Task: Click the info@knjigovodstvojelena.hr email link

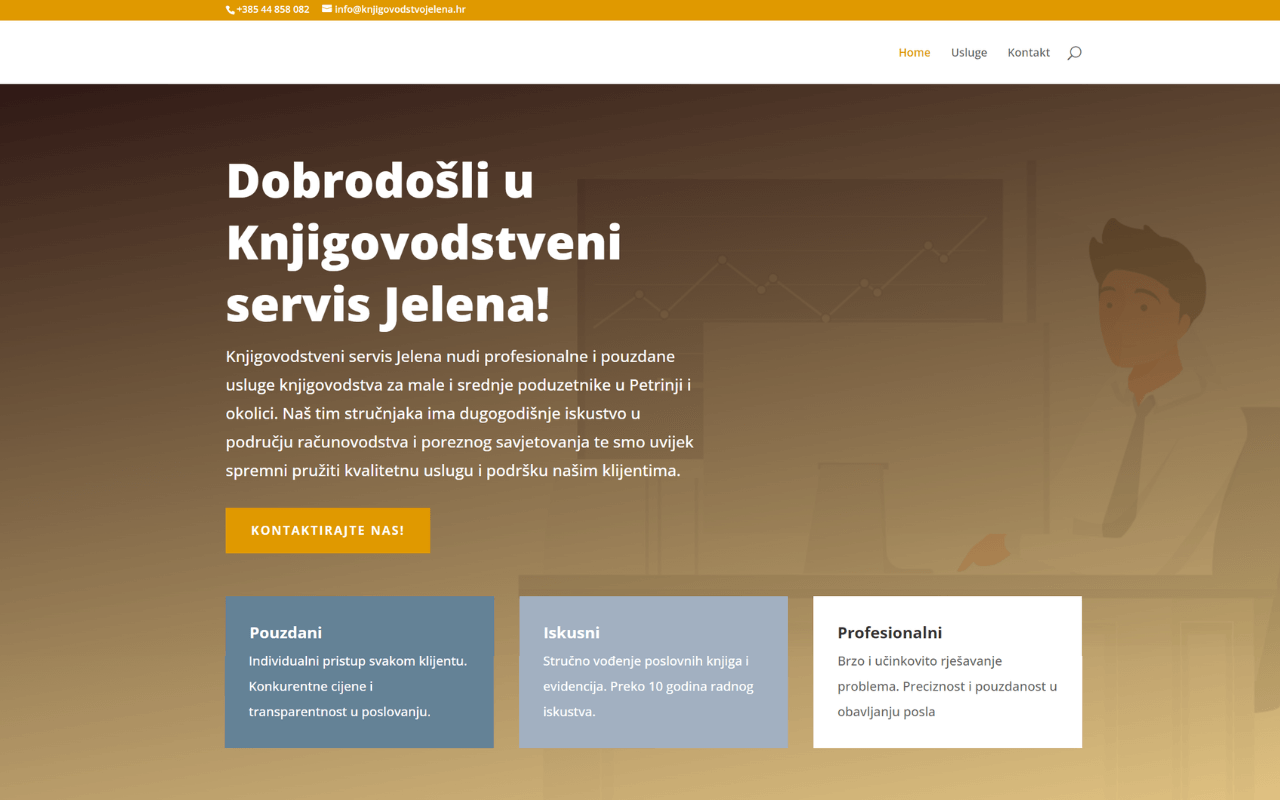Action: click(x=400, y=10)
